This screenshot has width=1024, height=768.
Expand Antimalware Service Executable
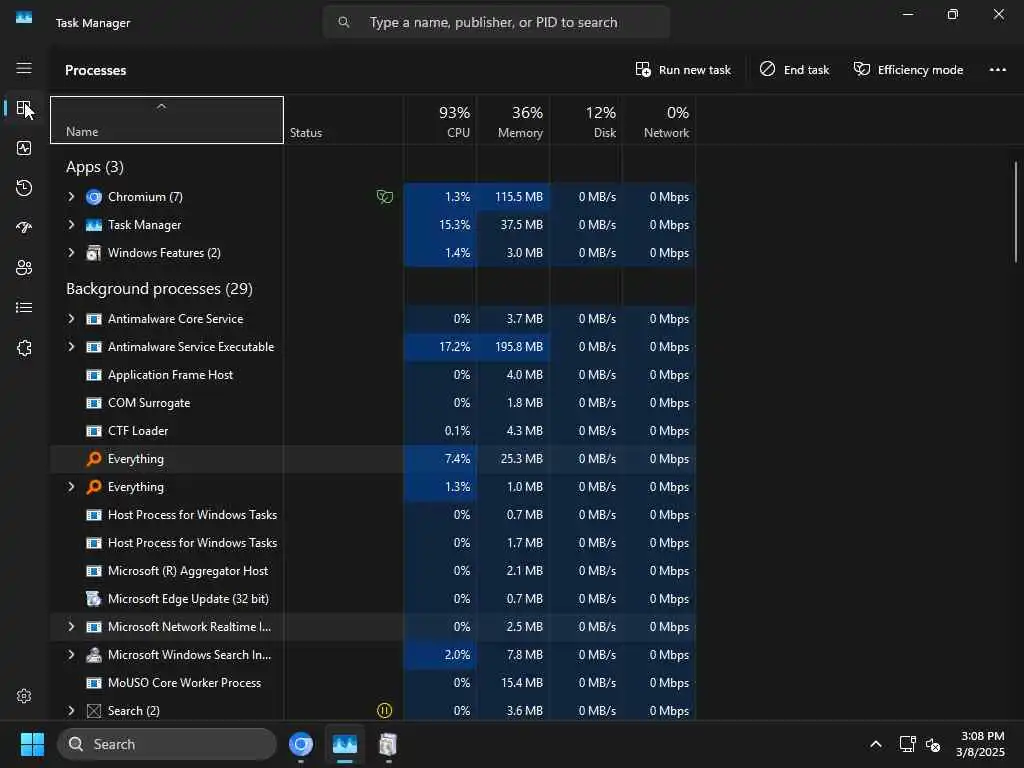(x=71, y=347)
